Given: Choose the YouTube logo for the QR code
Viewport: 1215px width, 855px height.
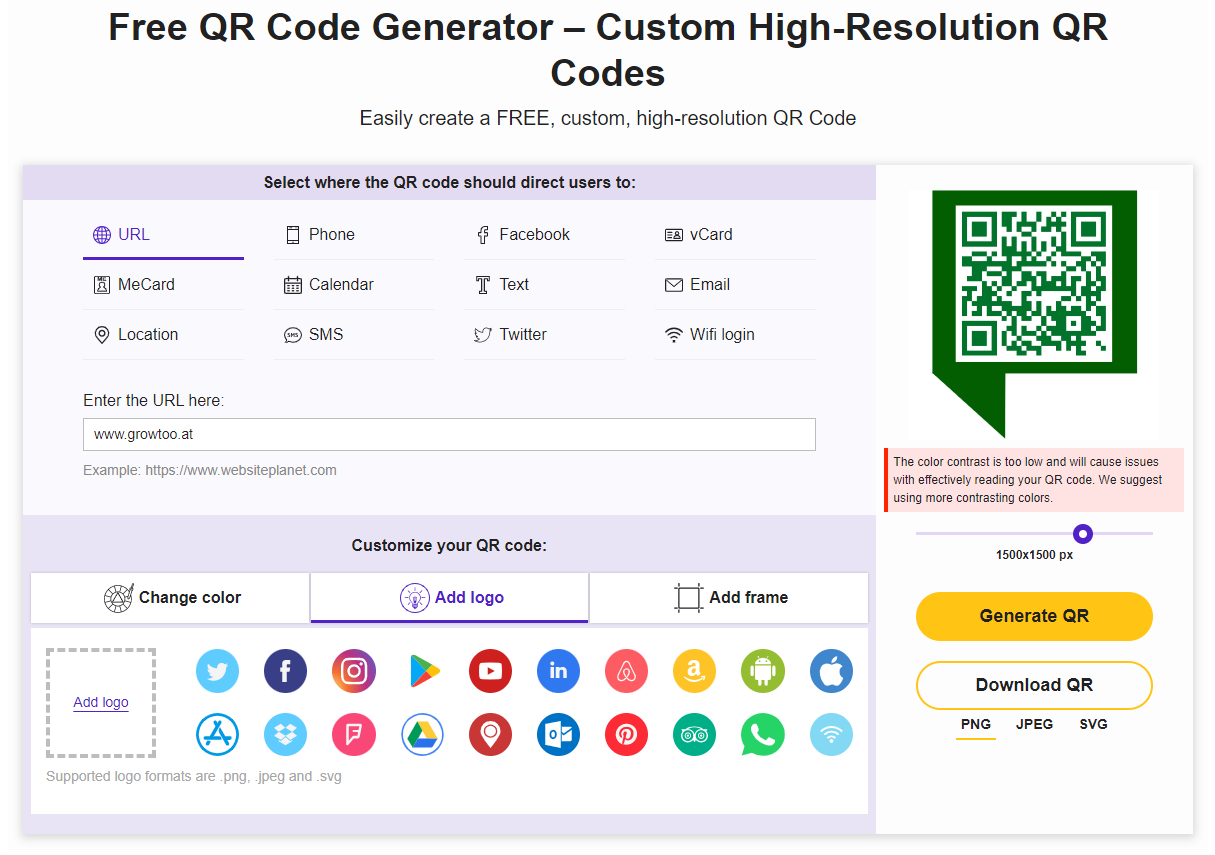Looking at the screenshot, I should (x=490, y=671).
